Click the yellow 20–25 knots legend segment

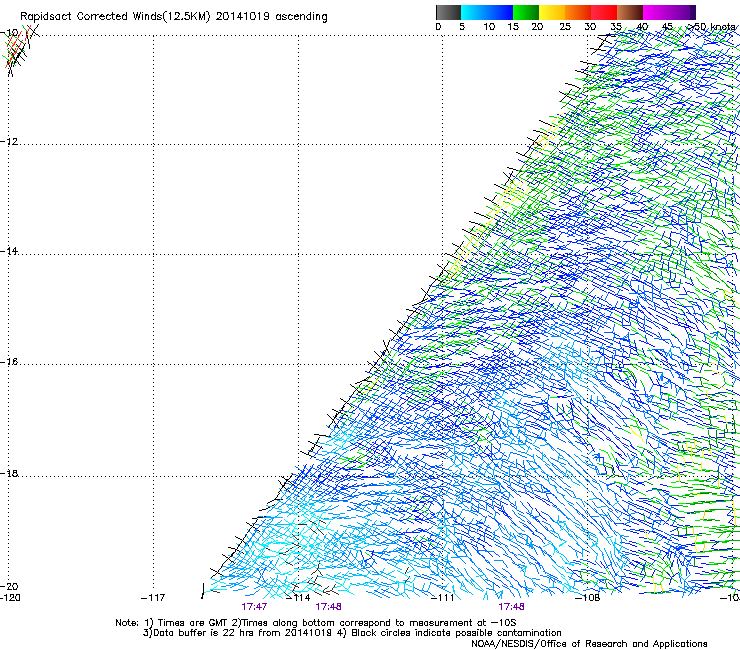click(x=552, y=12)
